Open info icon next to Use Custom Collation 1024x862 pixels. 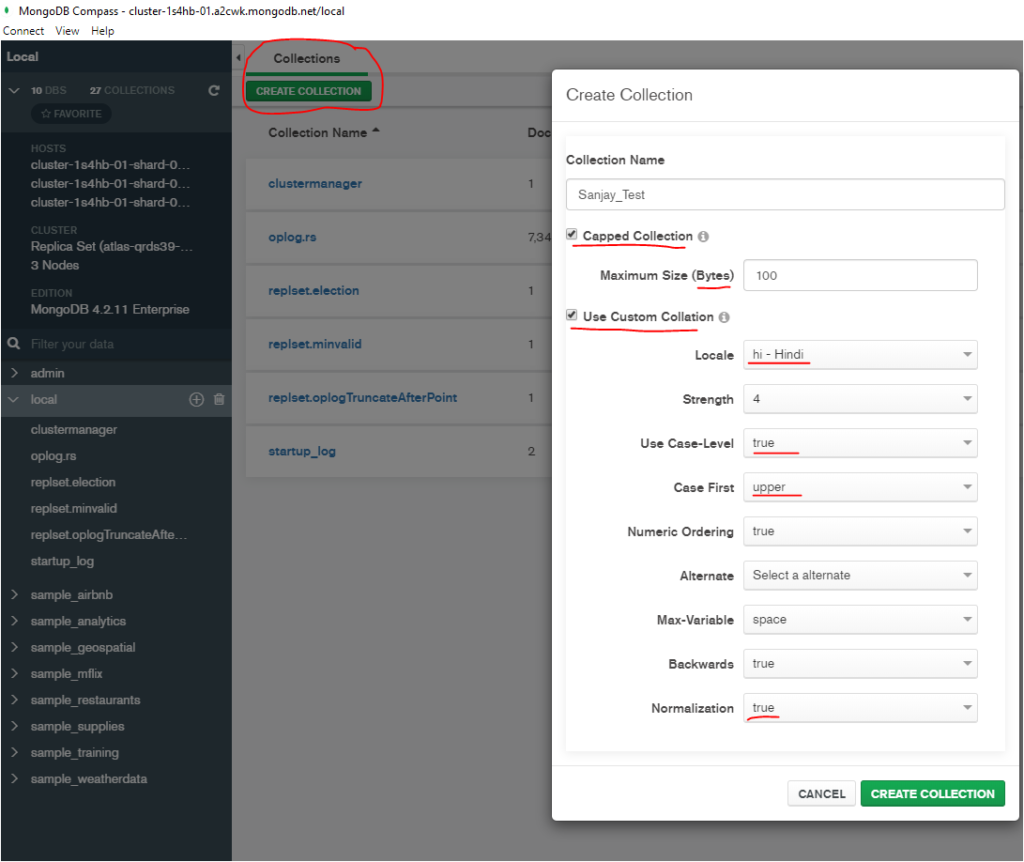click(x=724, y=317)
